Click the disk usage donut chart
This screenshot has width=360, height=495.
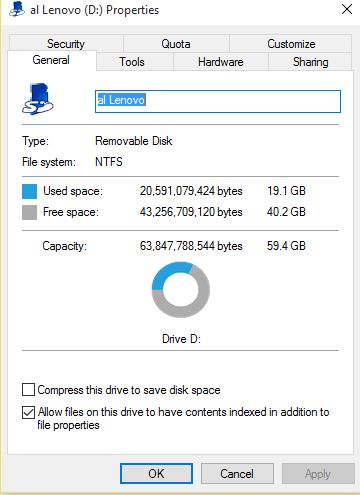point(181,289)
